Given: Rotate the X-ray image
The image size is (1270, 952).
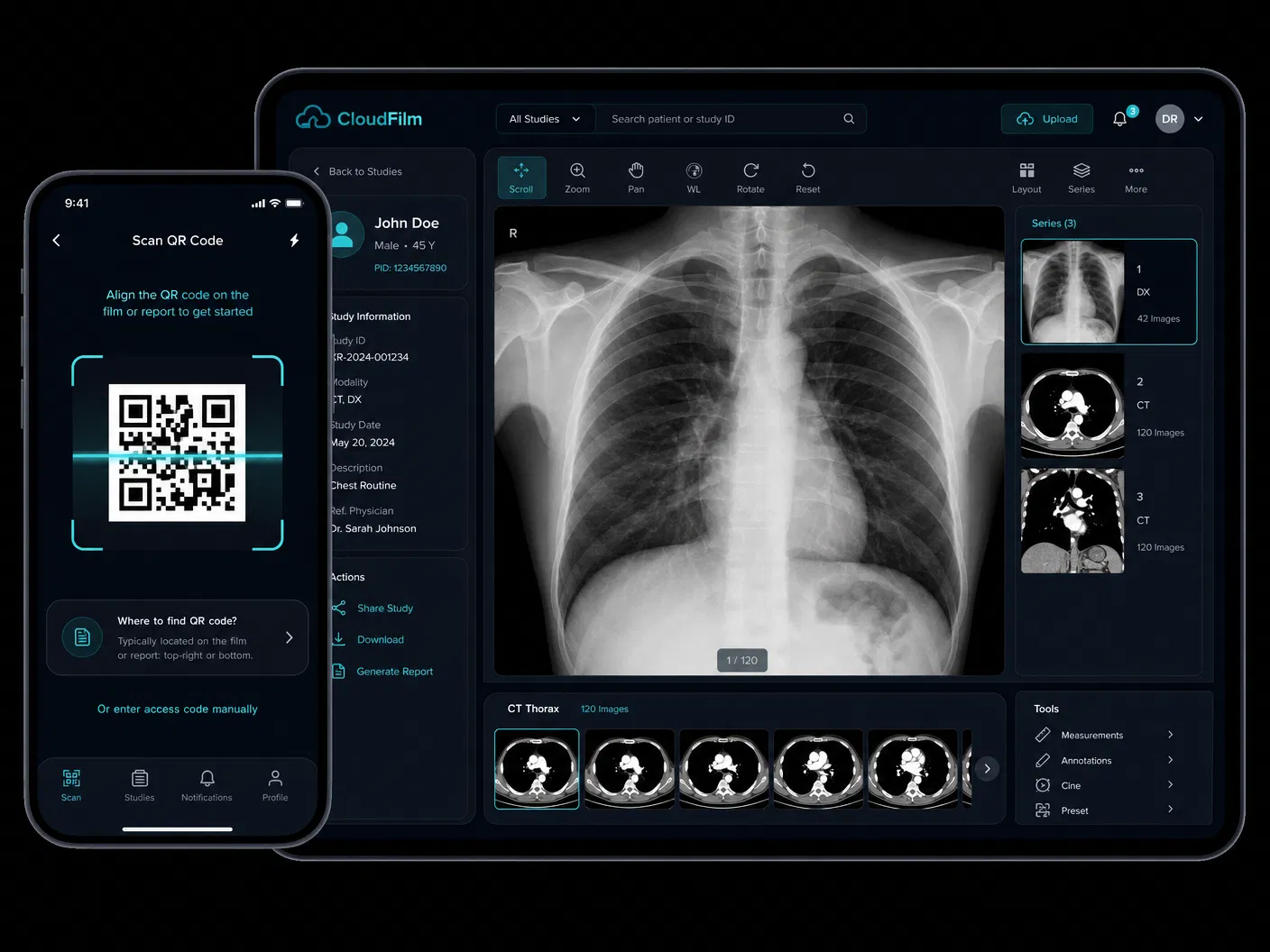Looking at the screenshot, I should pyautogui.click(x=750, y=178).
